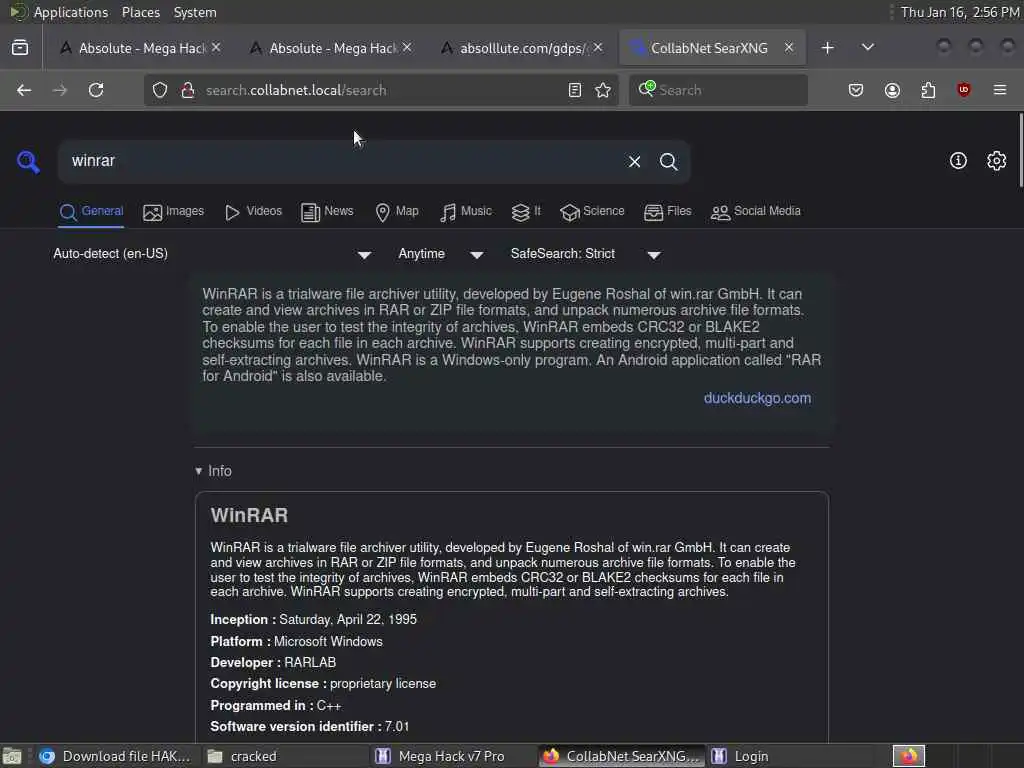Open a new browser tab
The height and width of the screenshot is (768, 1024).
click(827, 48)
